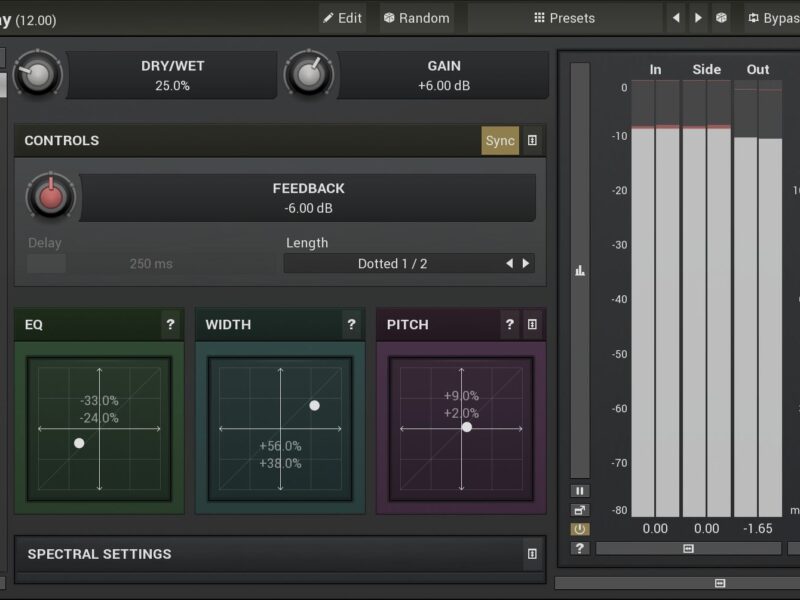Select the next preset arrow
800x600 pixels.
click(698, 18)
